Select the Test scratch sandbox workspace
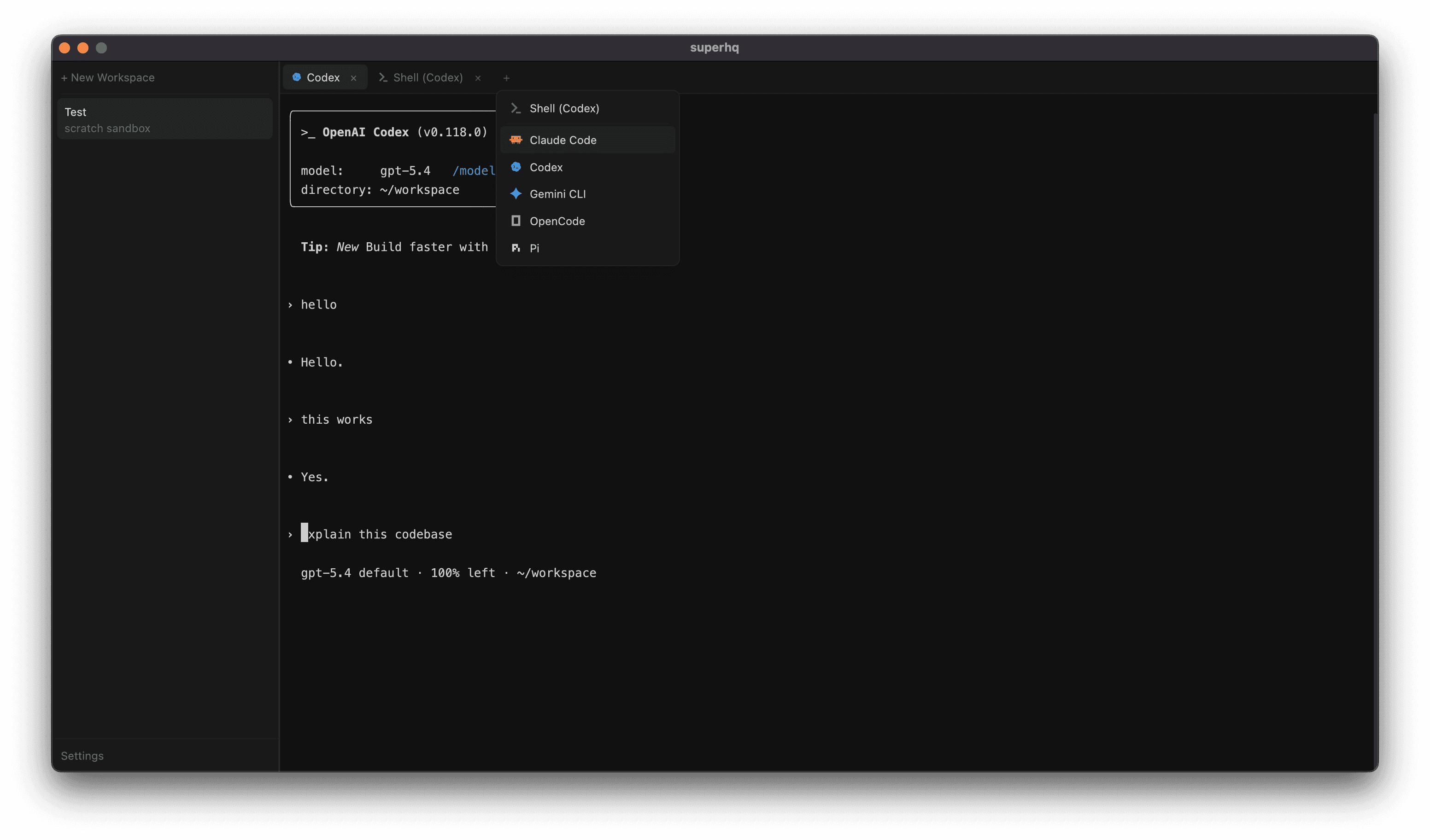Image resolution: width=1430 pixels, height=840 pixels. pos(164,119)
